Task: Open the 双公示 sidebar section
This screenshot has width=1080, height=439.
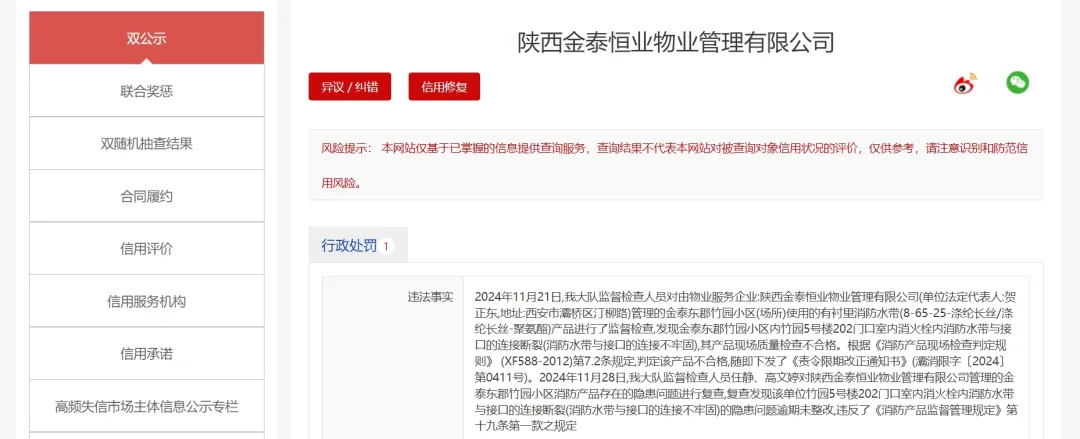Action: click(147, 38)
